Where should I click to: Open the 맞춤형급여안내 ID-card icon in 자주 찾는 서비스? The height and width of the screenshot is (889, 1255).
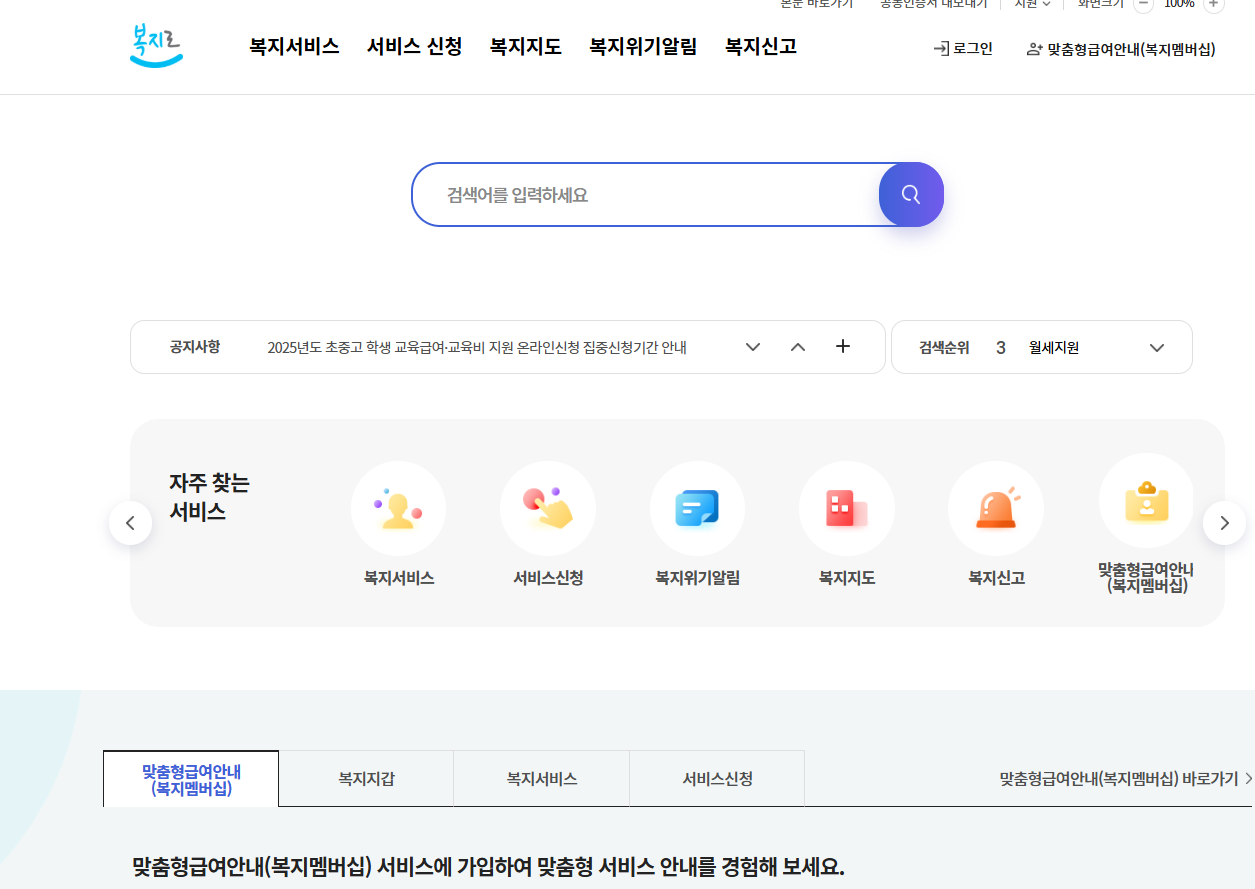pyautogui.click(x=1146, y=501)
